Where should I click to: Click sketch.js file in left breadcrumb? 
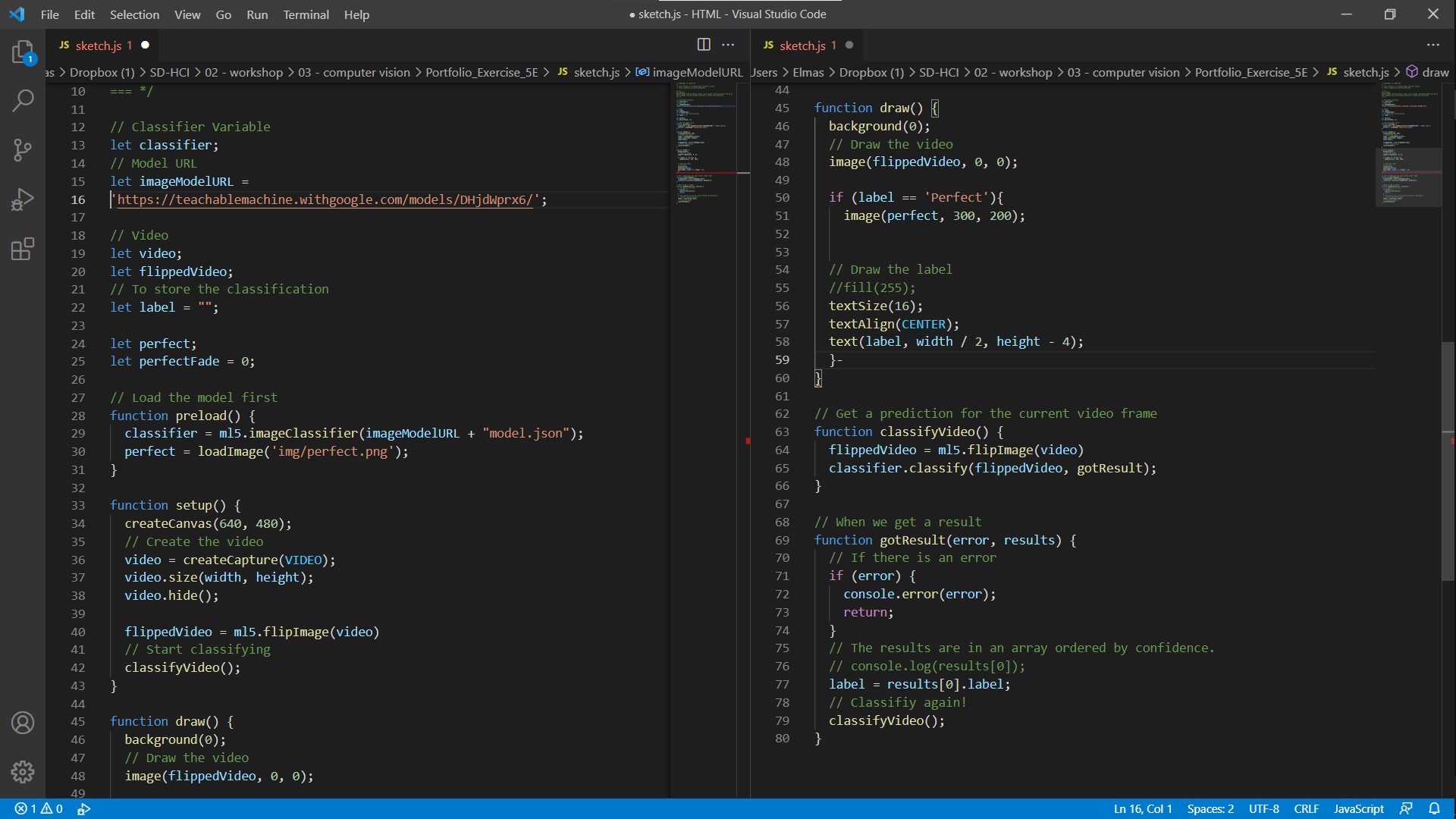click(588, 73)
